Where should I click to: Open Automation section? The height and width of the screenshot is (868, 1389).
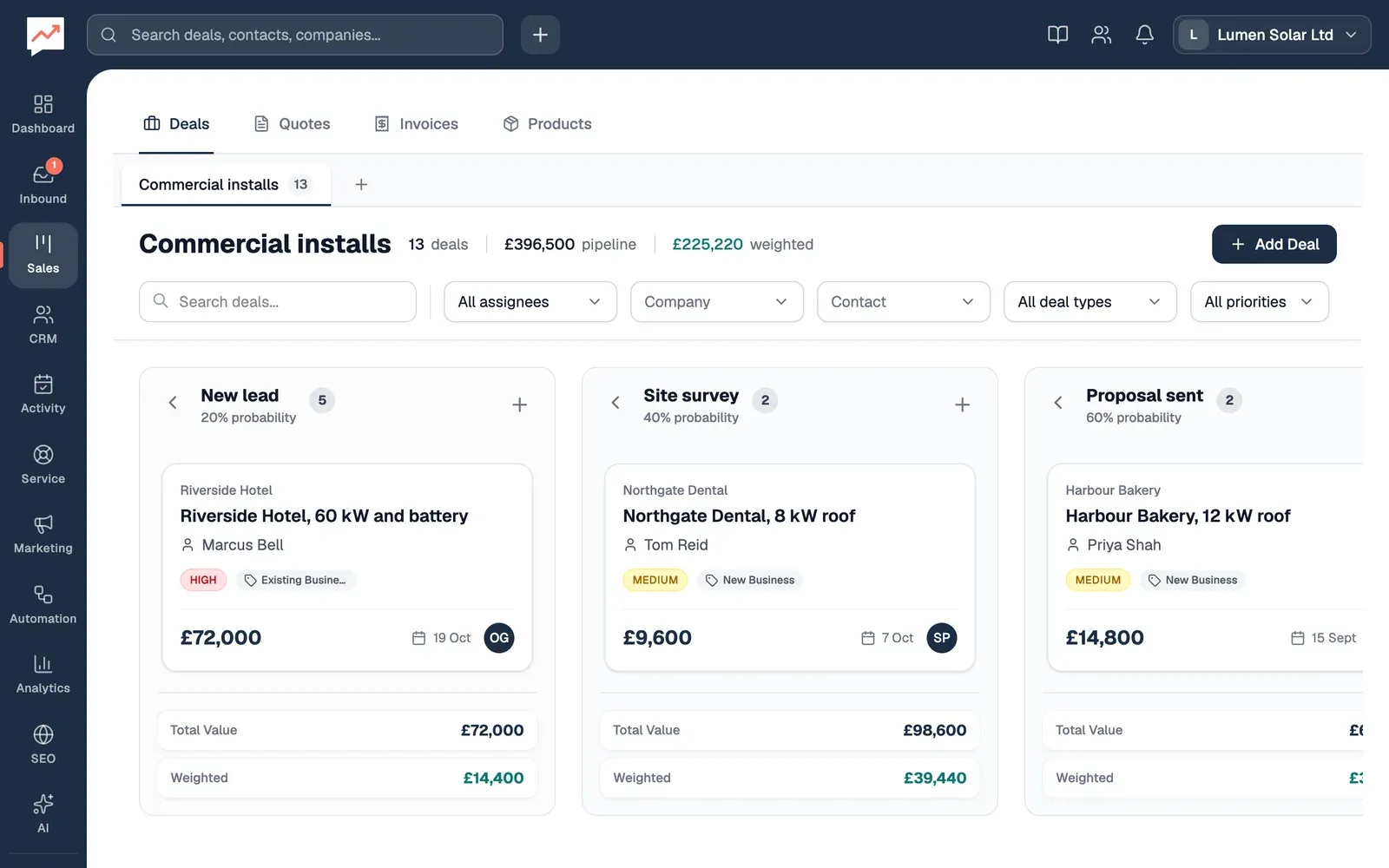(x=43, y=605)
